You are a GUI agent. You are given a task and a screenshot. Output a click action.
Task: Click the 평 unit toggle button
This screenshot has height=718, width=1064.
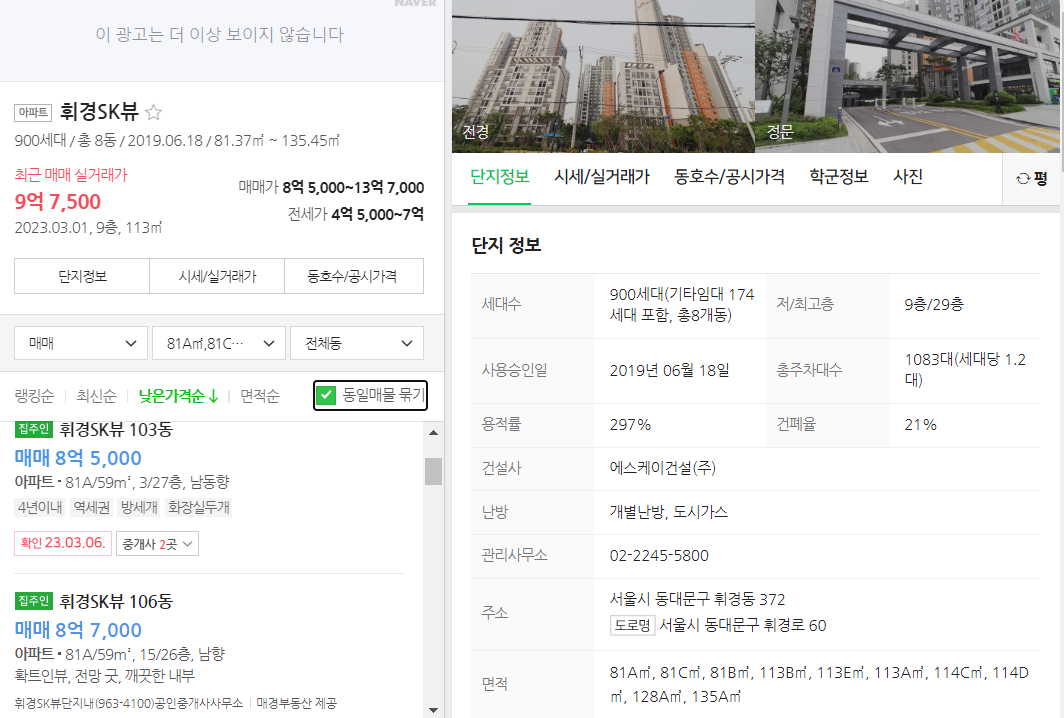coord(1033,178)
